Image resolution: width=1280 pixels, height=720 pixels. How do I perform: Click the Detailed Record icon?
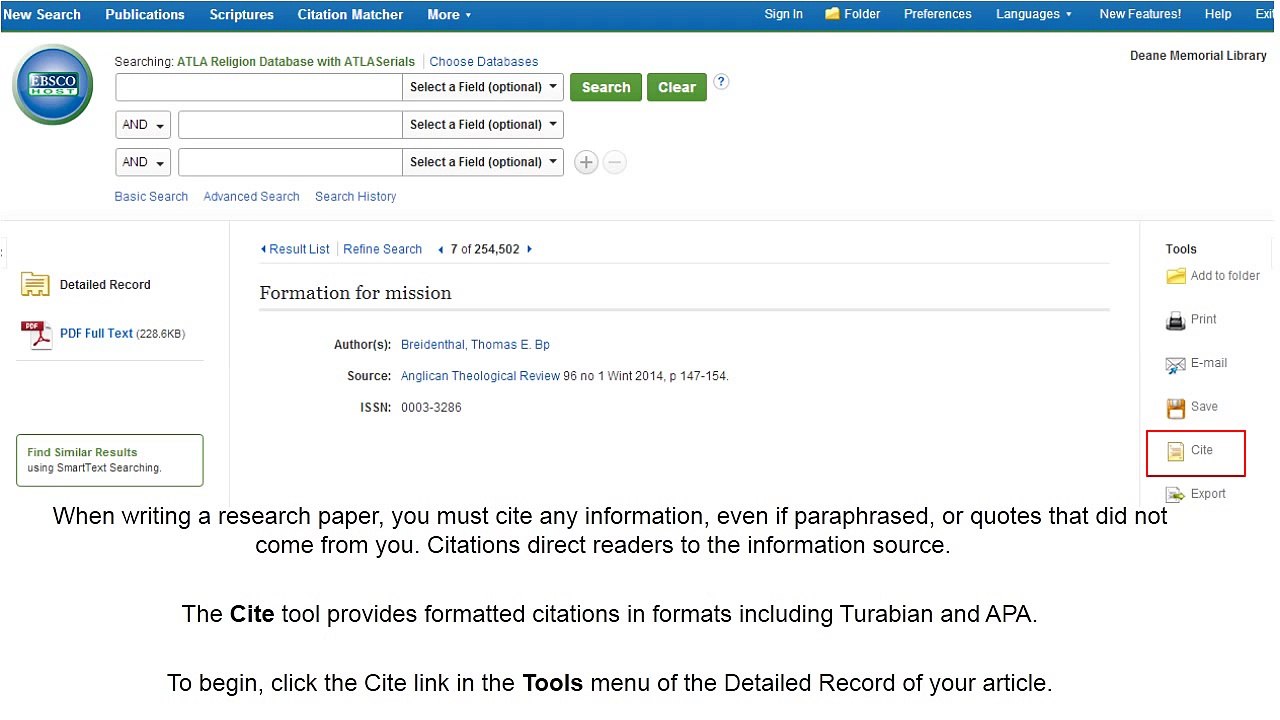point(35,284)
